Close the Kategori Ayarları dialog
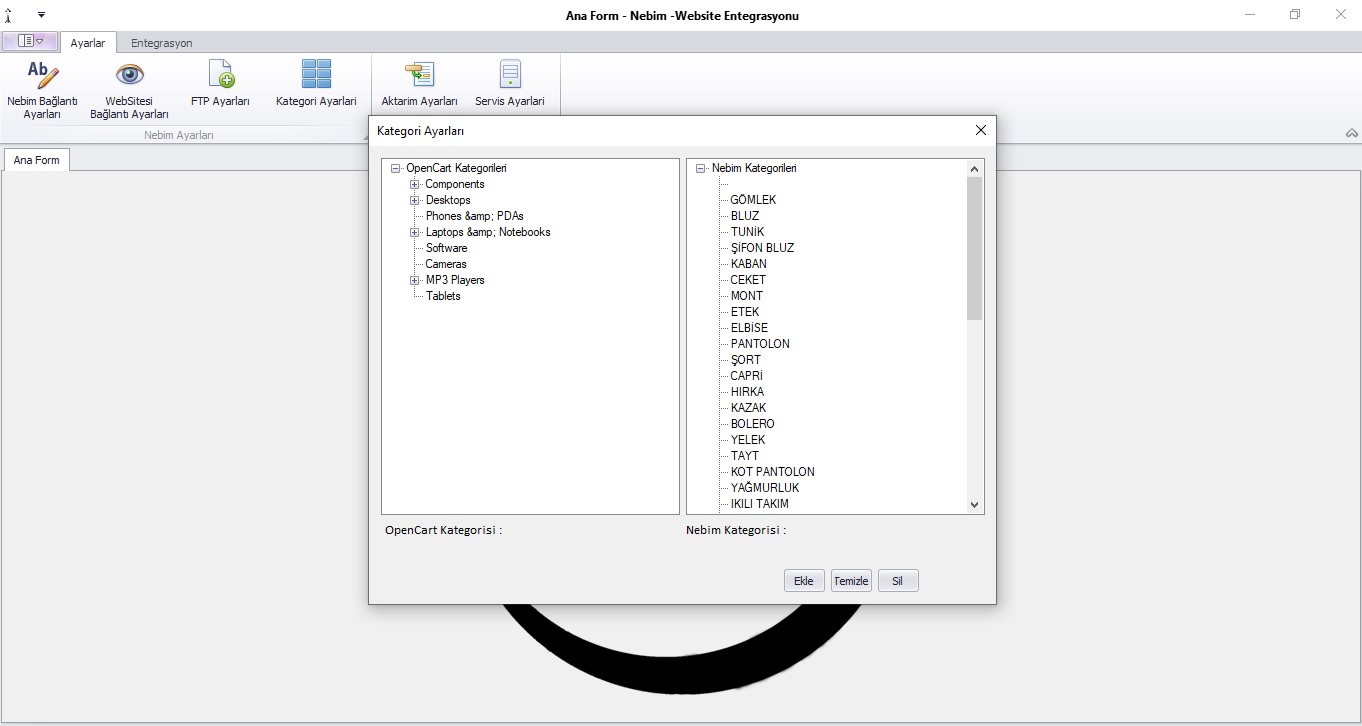Screen dimensions: 1362x726 tap(981, 130)
